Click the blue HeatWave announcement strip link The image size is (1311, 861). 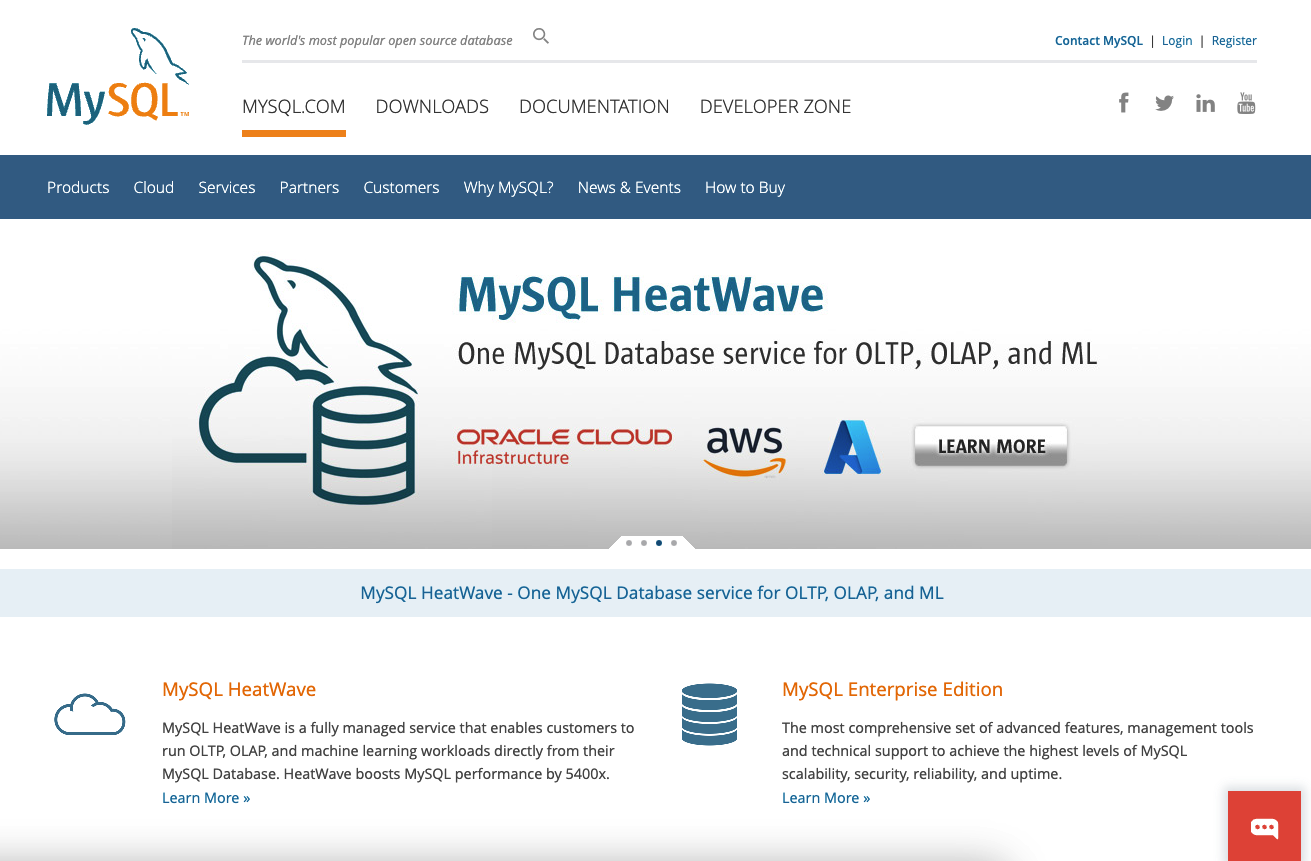pyautogui.click(x=652, y=593)
